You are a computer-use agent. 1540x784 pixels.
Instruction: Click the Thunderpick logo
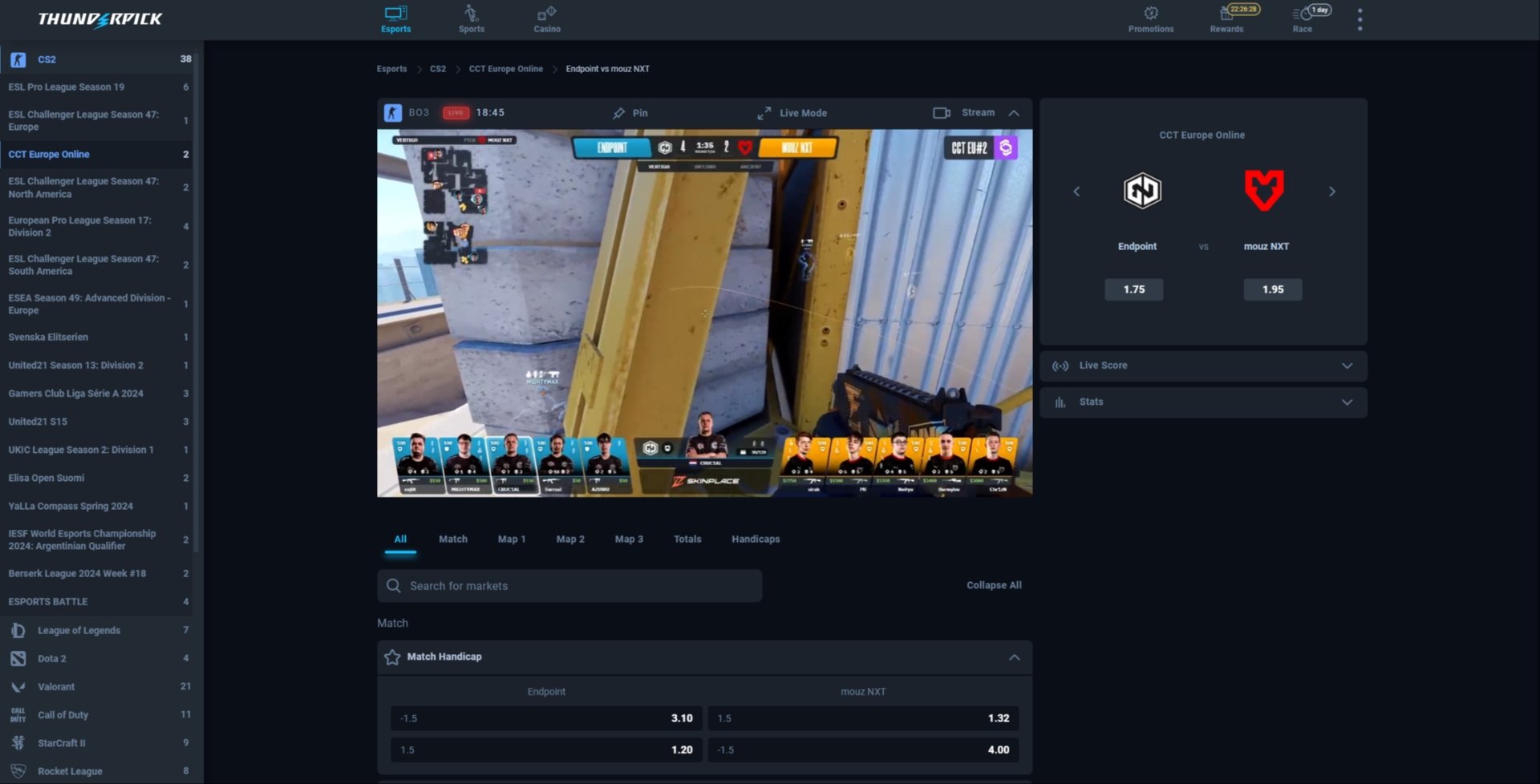click(100, 19)
